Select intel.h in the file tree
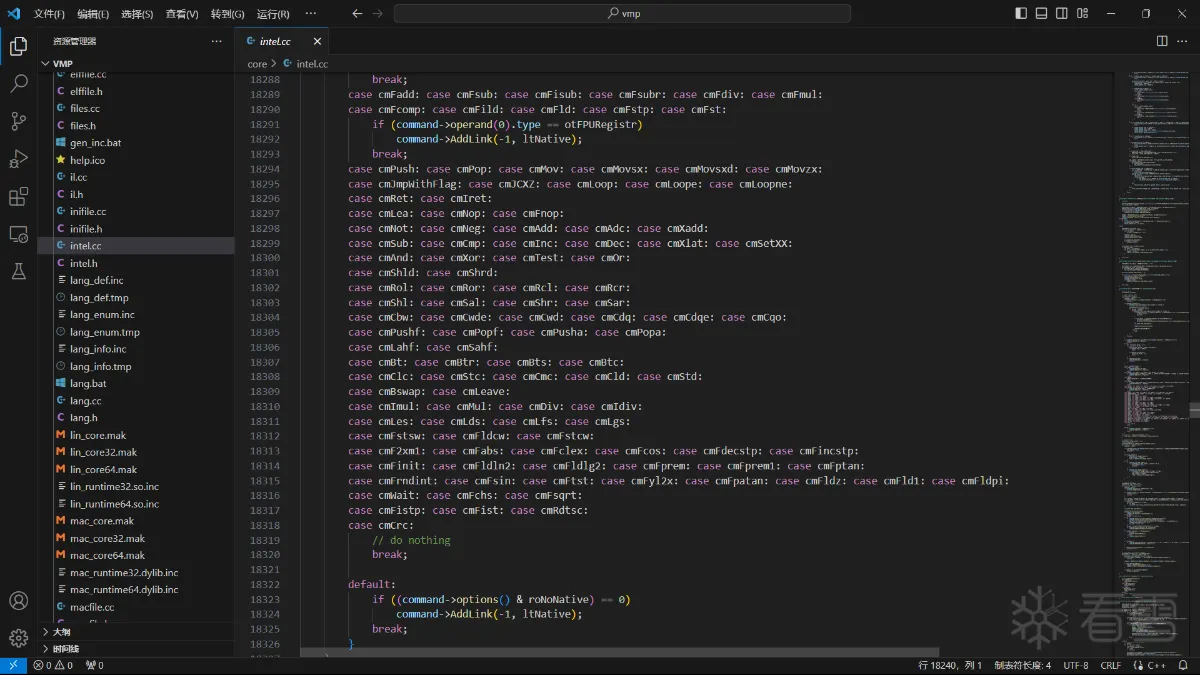This screenshot has width=1200, height=675. pyautogui.click(x=136, y=263)
